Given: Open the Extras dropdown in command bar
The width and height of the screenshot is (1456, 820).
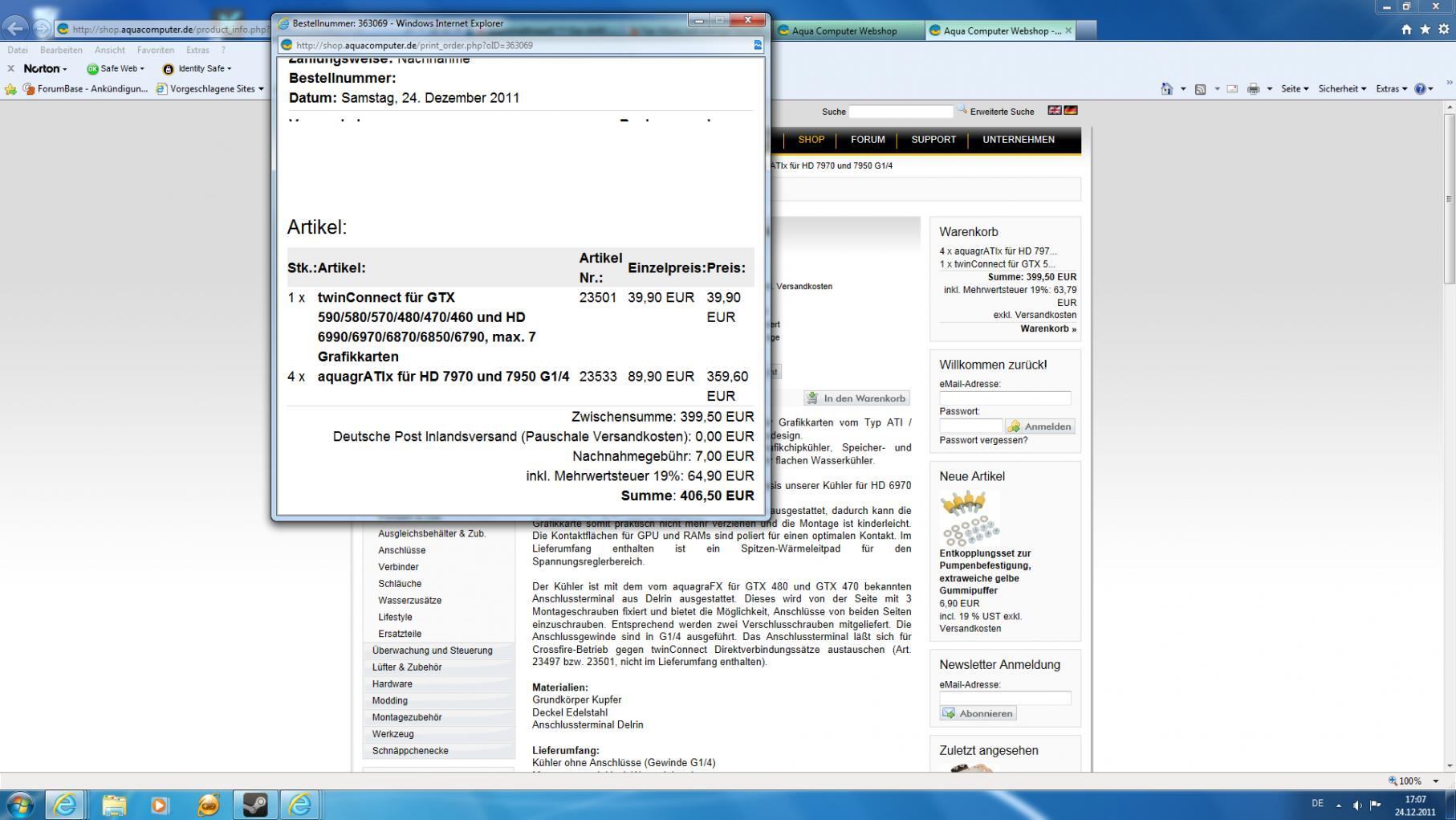Looking at the screenshot, I should [1391, 89].
